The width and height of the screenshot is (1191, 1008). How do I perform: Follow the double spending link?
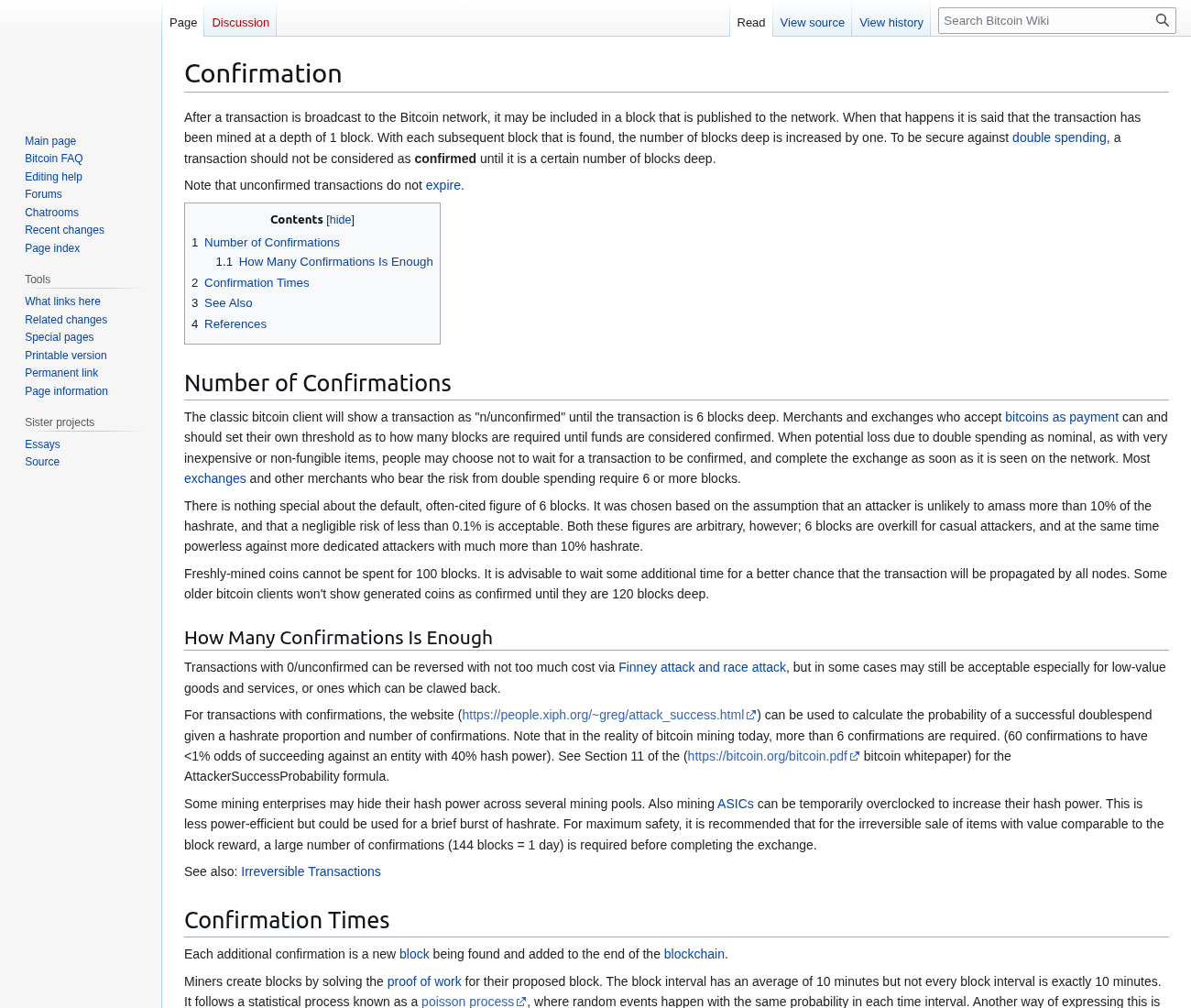point(1059,137)
